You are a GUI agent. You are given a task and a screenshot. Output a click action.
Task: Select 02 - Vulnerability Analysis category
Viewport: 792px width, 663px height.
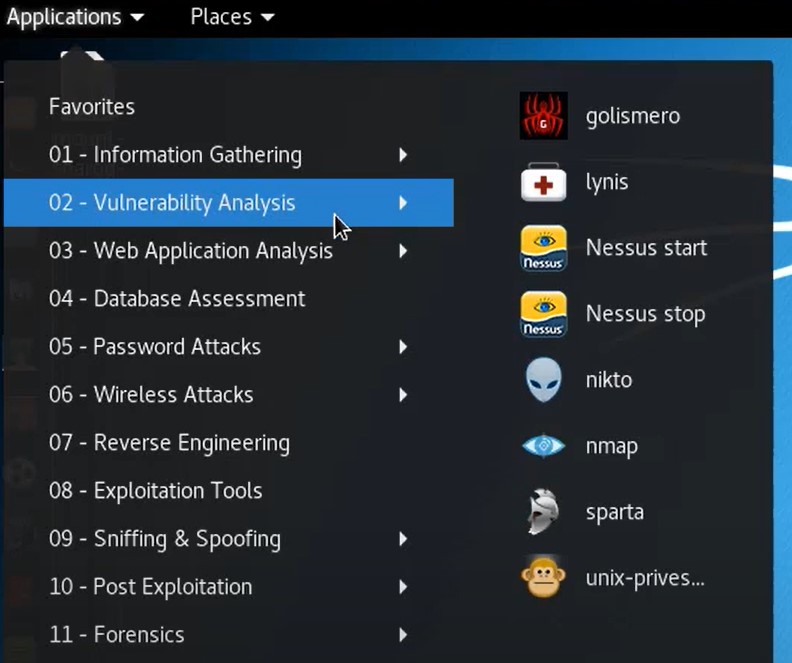tap(228, 202)
